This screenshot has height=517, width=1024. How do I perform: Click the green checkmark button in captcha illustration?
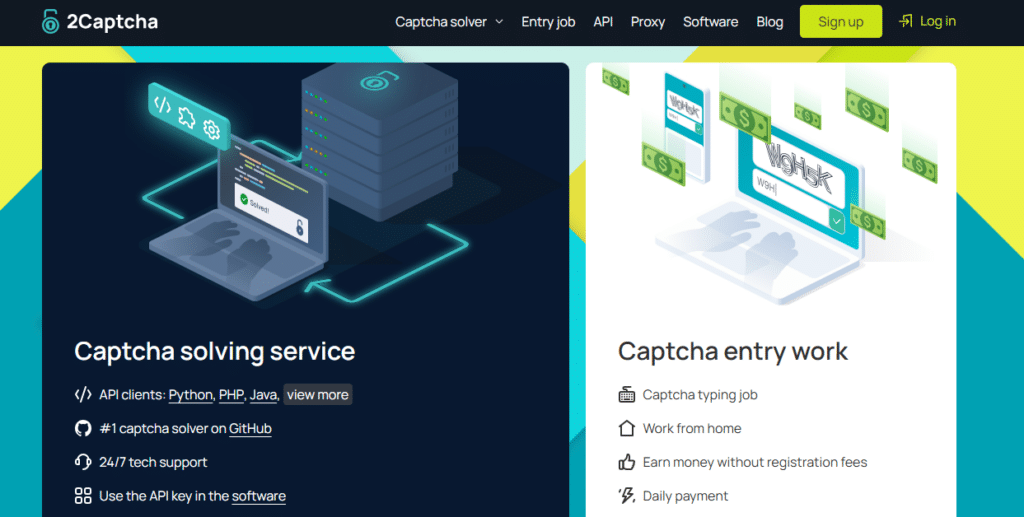coord(837,221)
